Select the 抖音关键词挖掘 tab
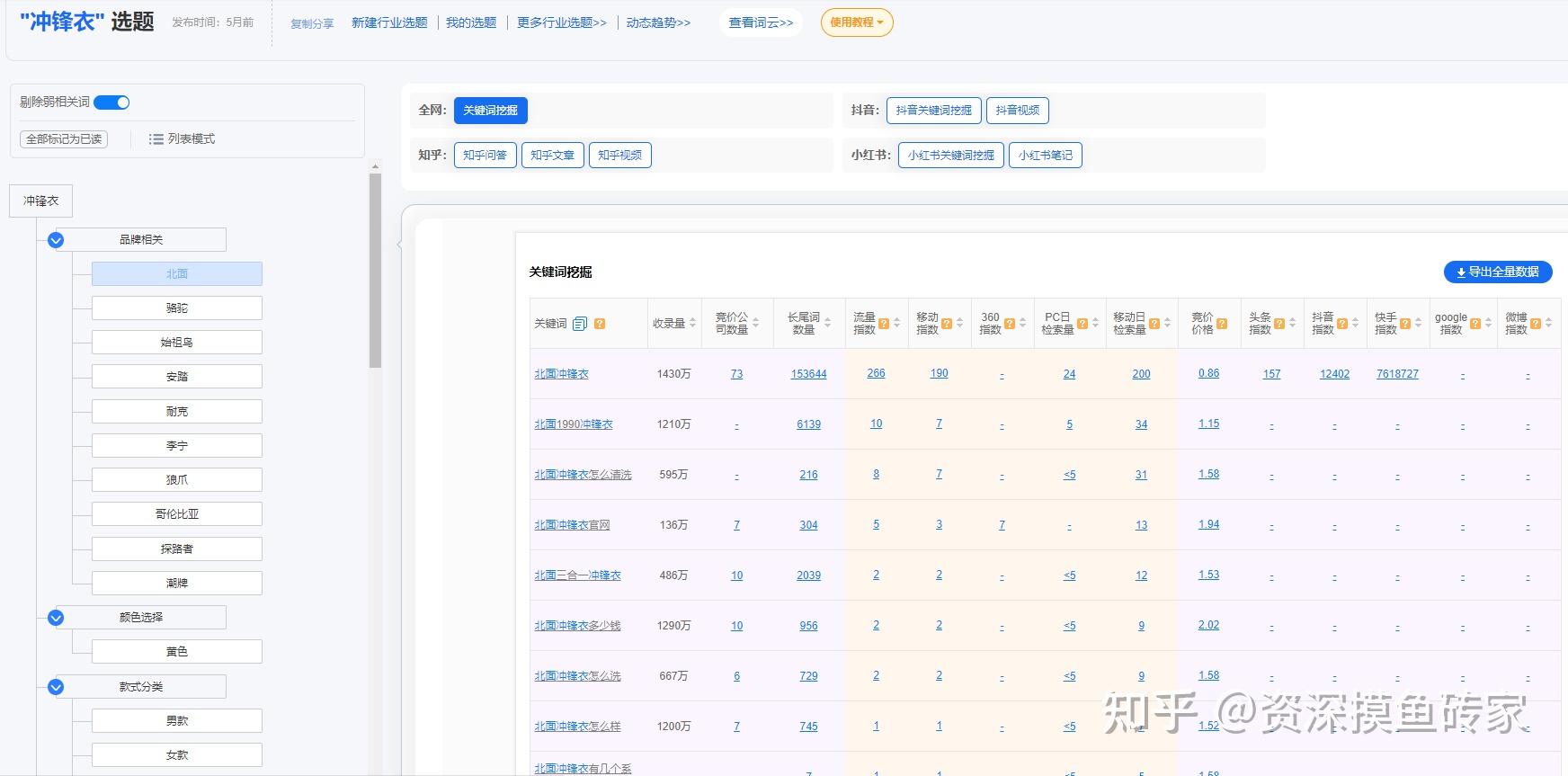Screen dimensions: 1568x776 pos(934,111)
